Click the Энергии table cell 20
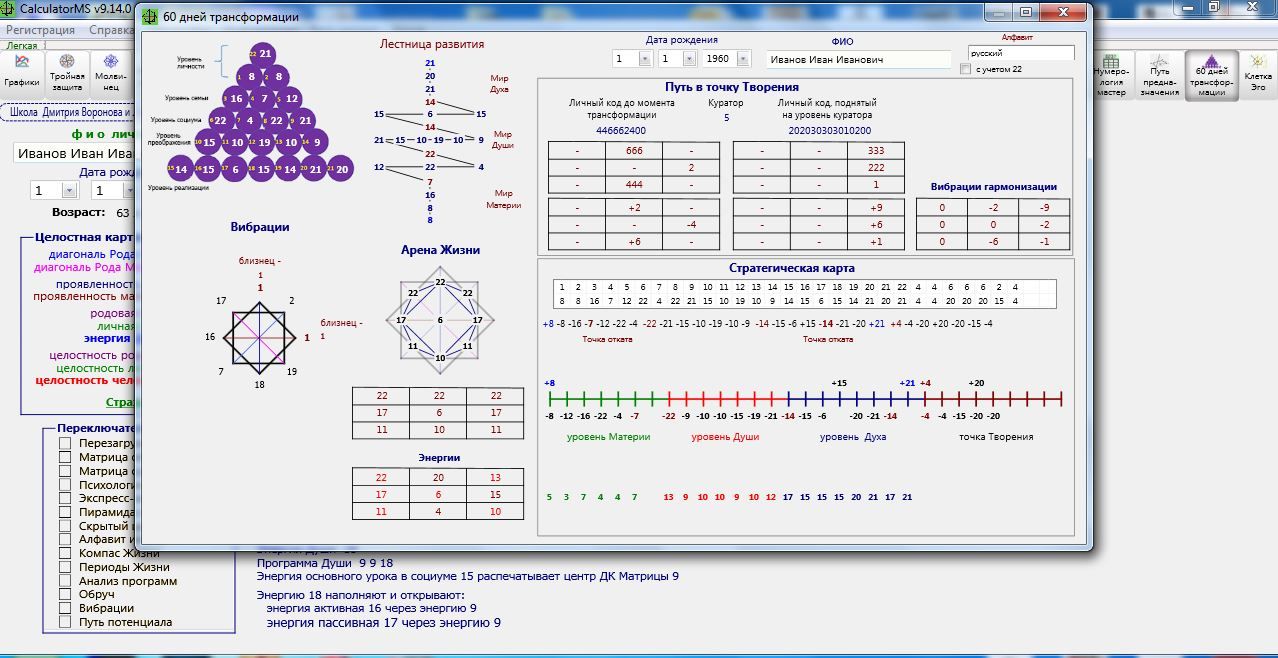This screenshot has width=1278, height=658. click(437, 477)
